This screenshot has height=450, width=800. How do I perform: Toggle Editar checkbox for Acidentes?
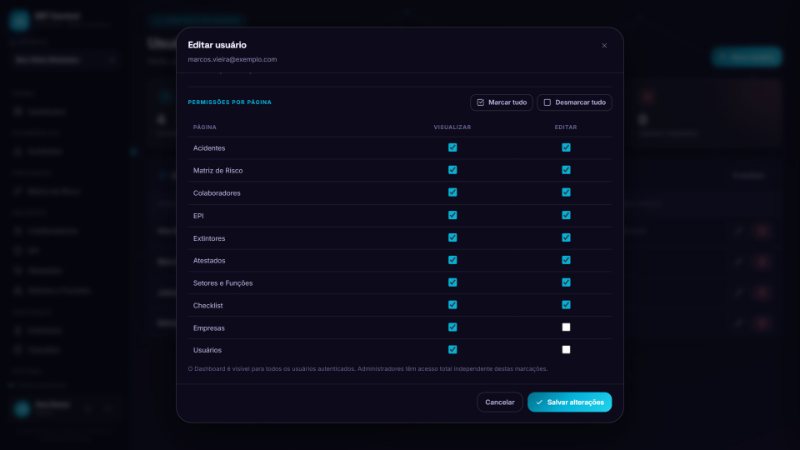point(566,147)
